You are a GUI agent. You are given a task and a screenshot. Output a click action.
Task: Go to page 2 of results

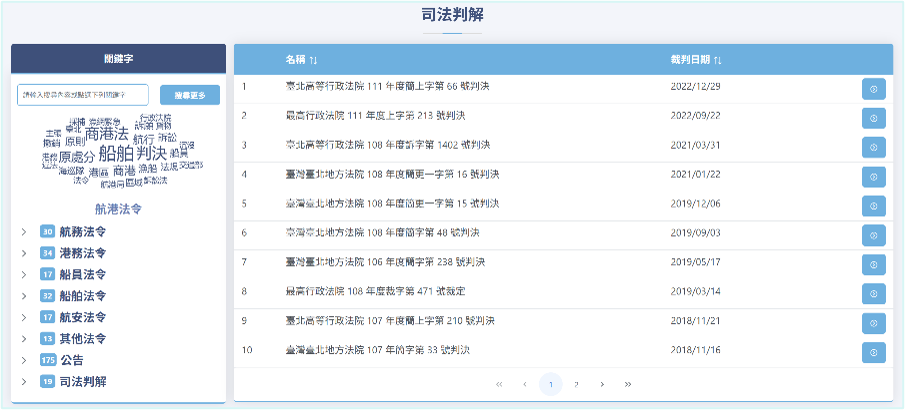point(576,384)
